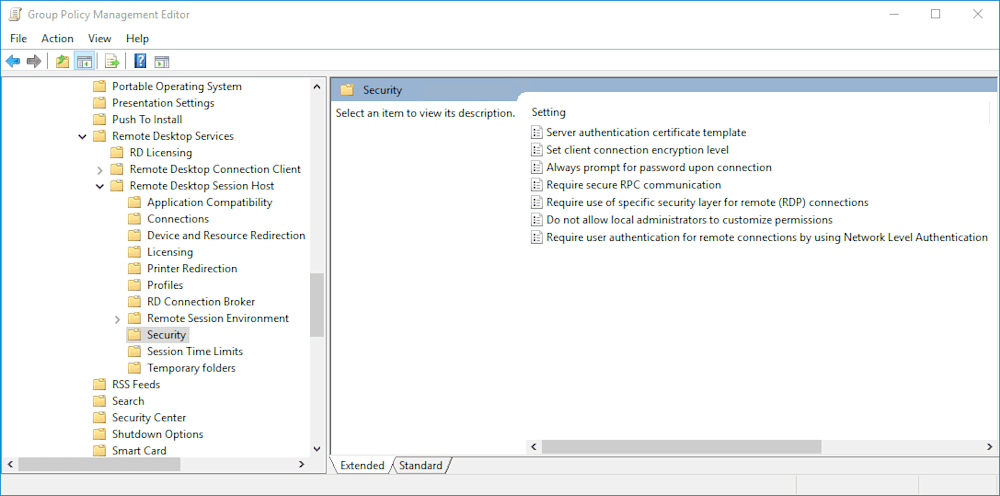Open the Help menu

click(137, 38)
